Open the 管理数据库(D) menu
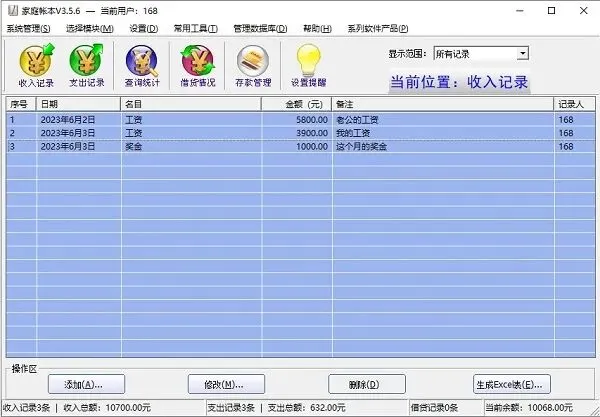This screenshot has width=600, height=417. pos(260,29)
